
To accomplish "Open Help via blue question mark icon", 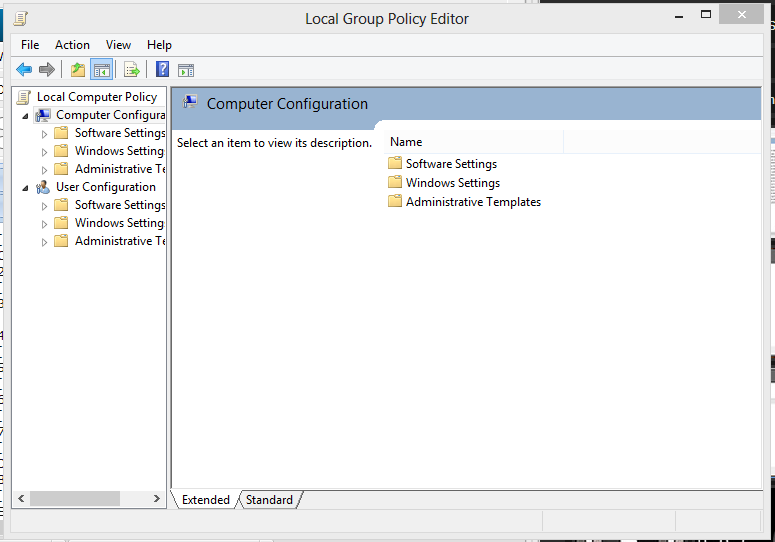I will click(162, 69).
